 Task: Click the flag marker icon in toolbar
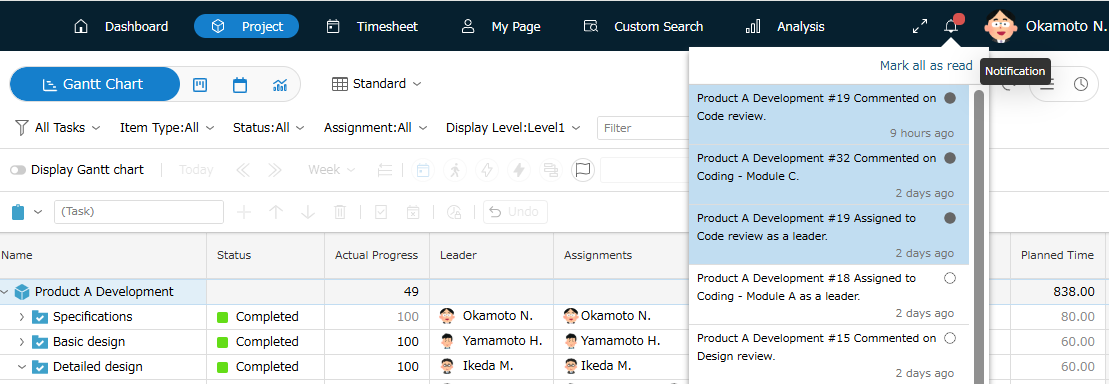point(583,170)
